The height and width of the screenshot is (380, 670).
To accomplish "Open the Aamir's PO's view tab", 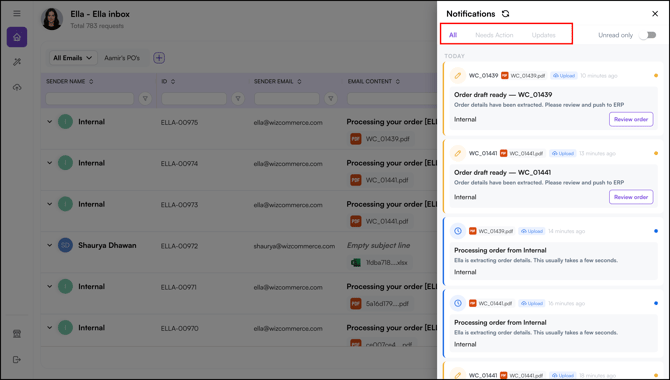I will [x=122, y=58].
